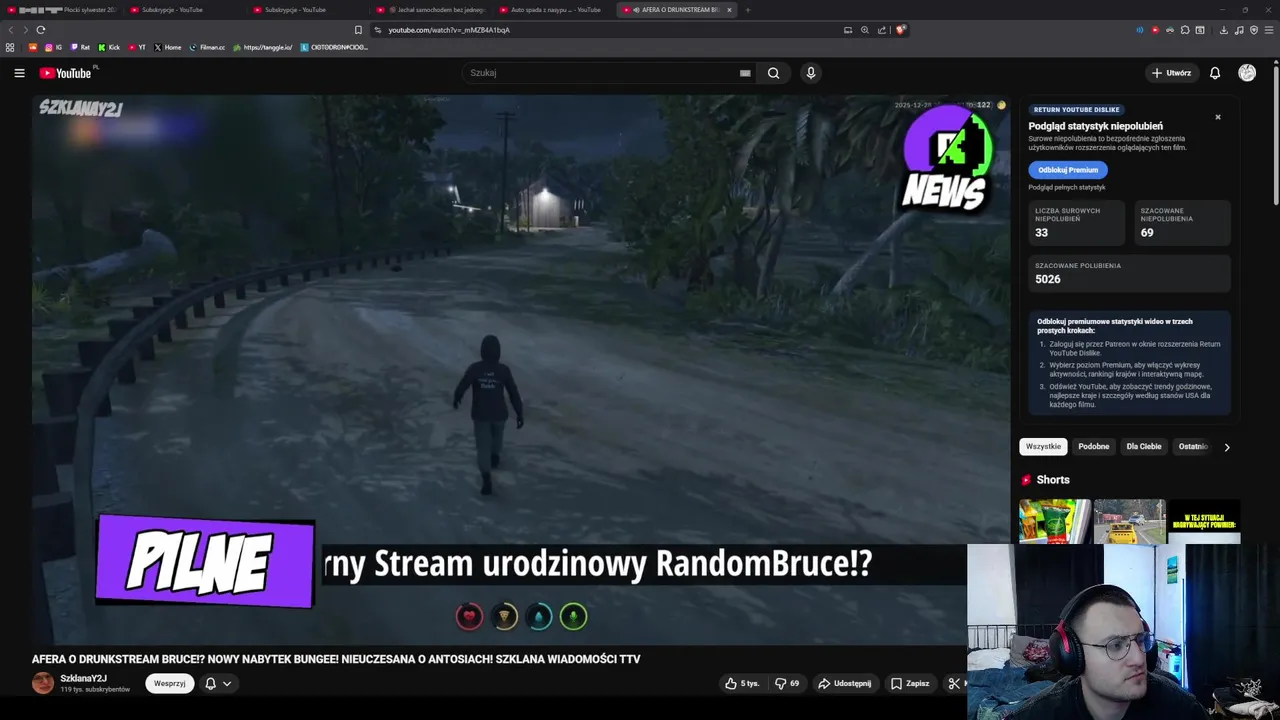This screenshot has width=1280, height=720.
Task: Reload the page
Action: [41, 30]
